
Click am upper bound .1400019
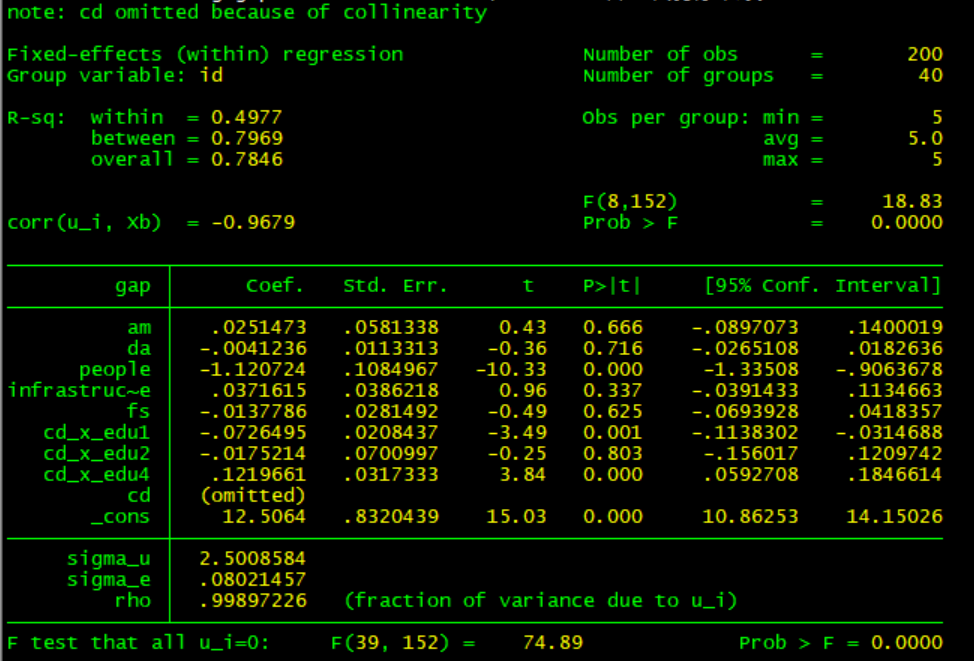click(894, 327)
